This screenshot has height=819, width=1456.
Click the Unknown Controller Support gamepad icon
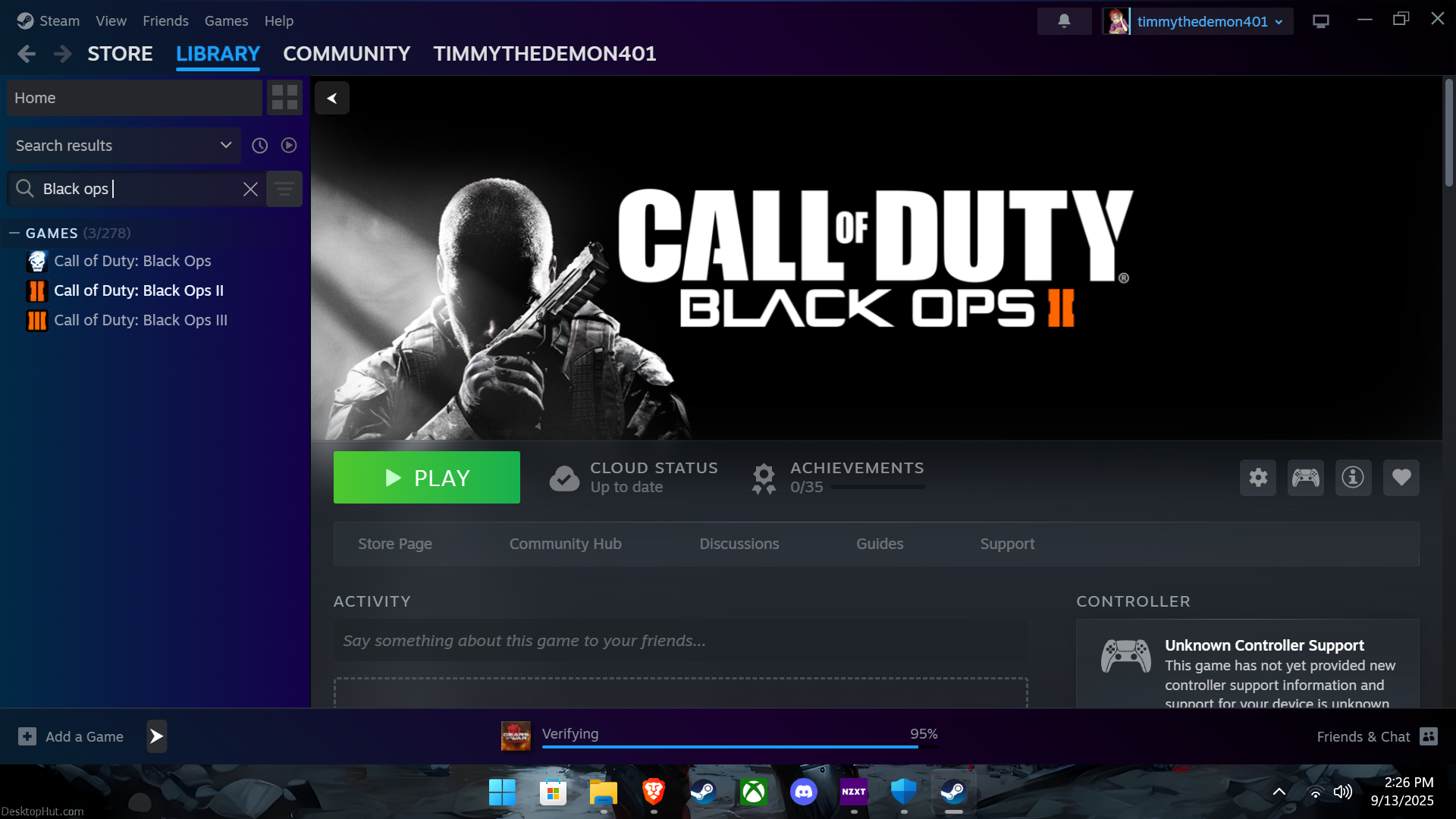[1126, 656]
